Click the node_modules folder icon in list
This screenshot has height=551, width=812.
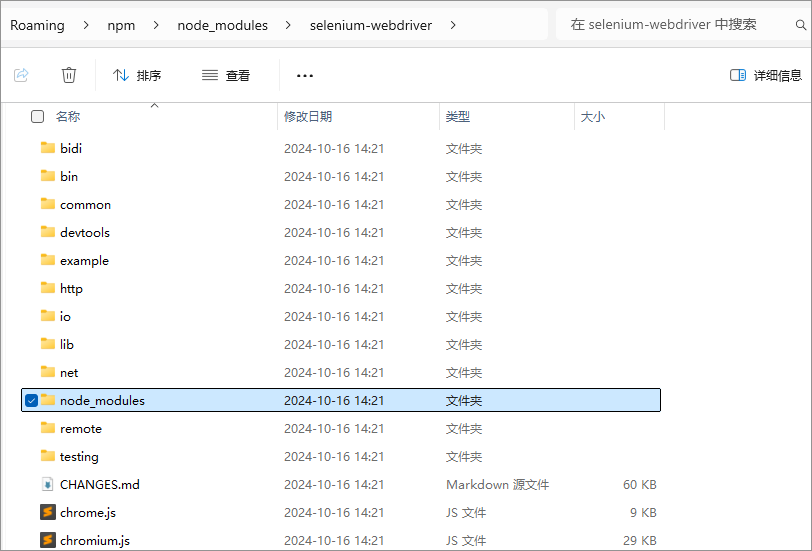(x=48, y=400)
